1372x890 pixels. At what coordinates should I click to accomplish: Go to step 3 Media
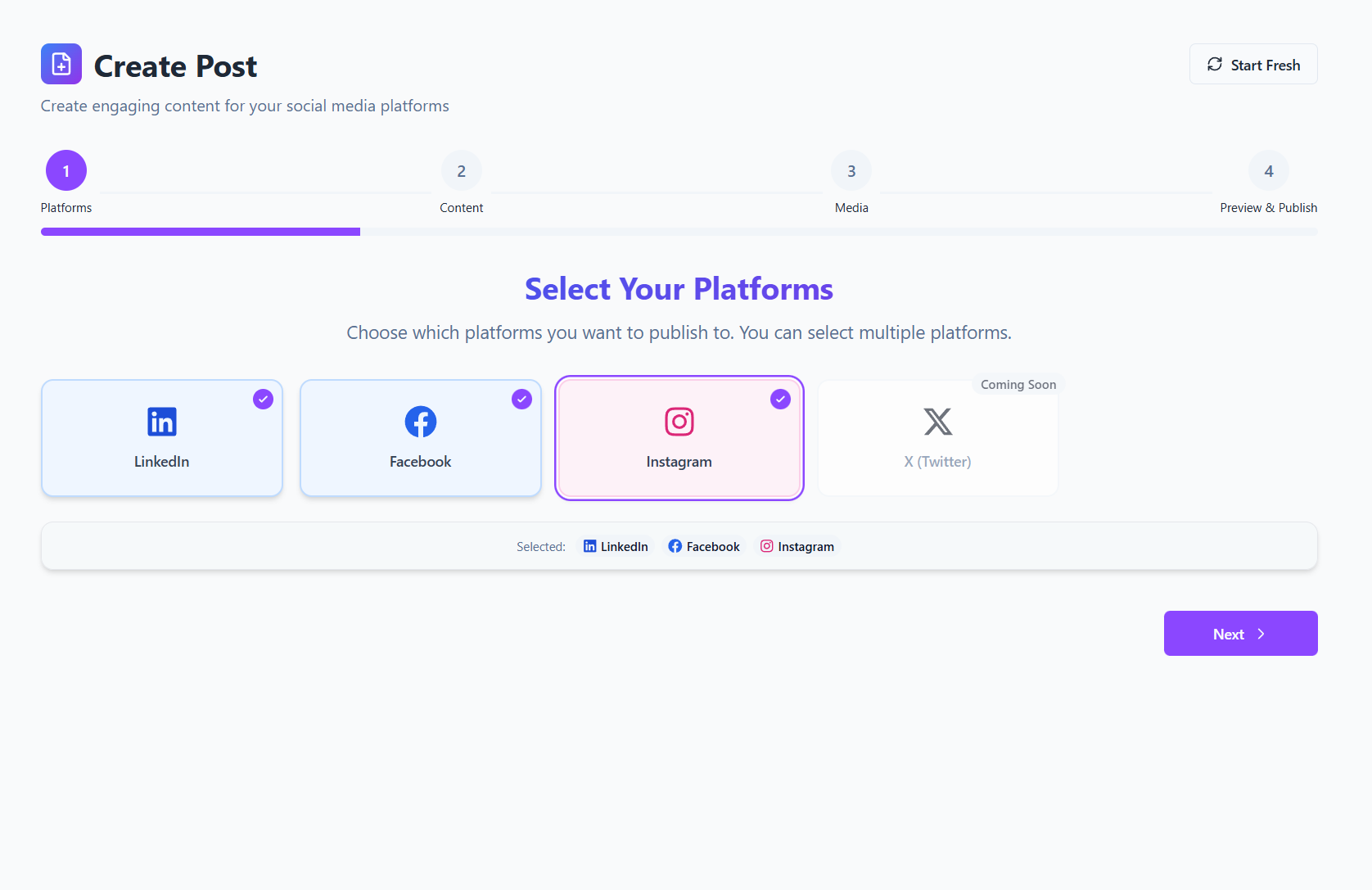851,171
